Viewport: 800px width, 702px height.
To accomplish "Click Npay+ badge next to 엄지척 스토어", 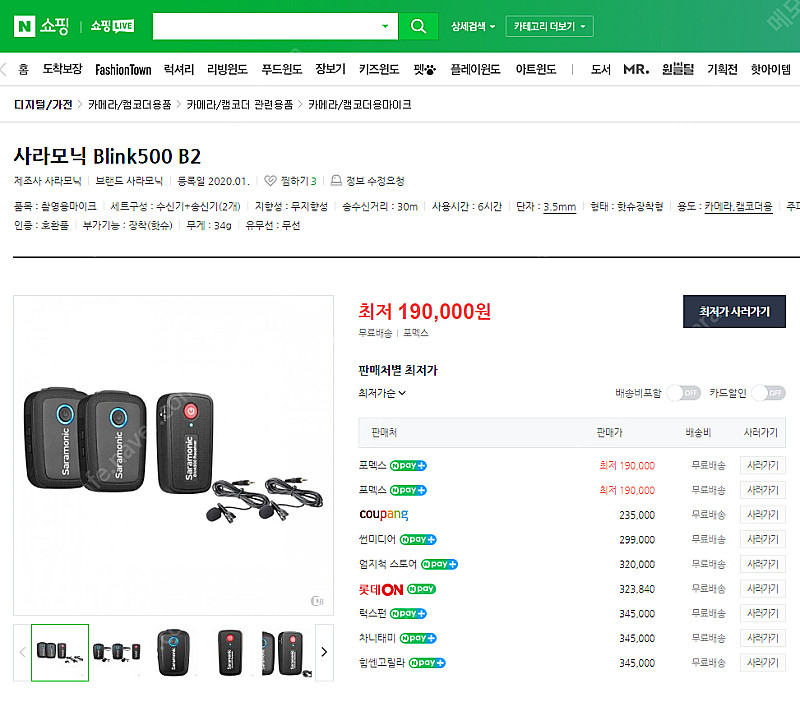I will pos(439,564).
